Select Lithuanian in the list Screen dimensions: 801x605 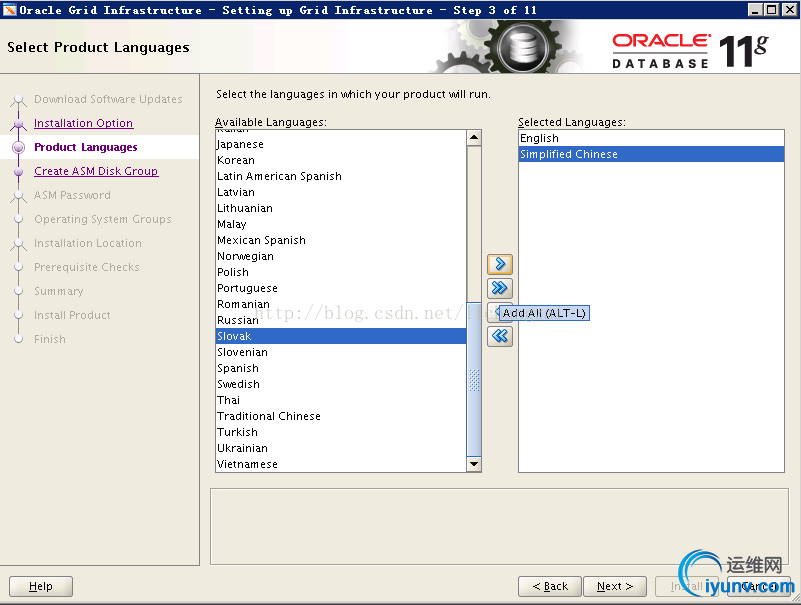[341, 208]
